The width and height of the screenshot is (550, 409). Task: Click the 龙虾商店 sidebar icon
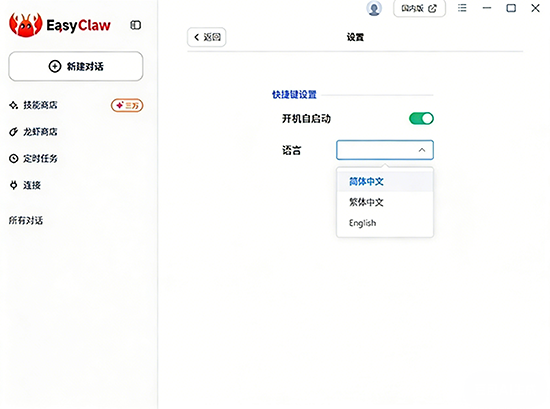click(x=13, y=132)
